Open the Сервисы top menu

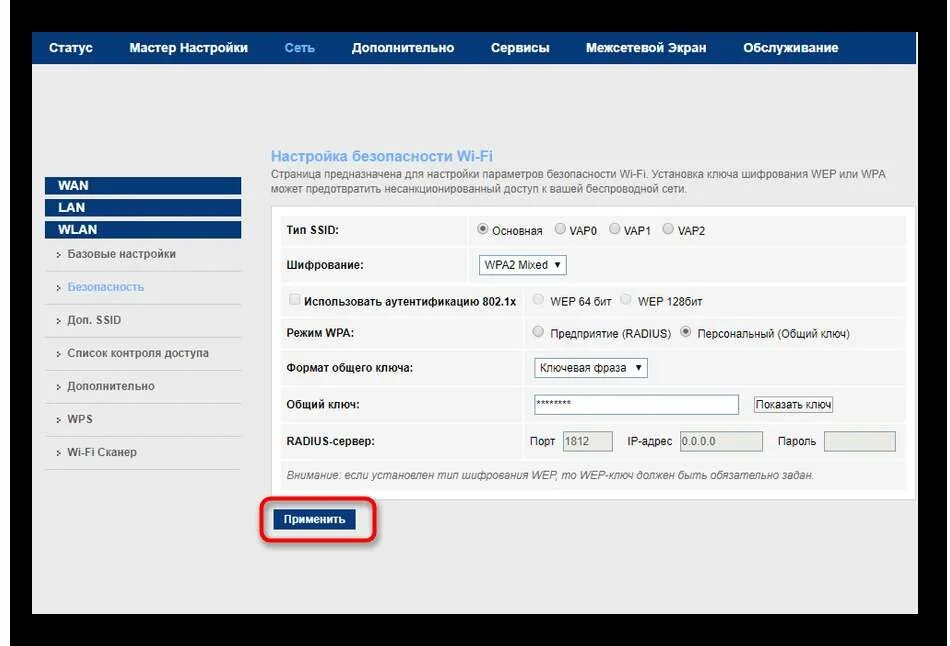(520, 48)
